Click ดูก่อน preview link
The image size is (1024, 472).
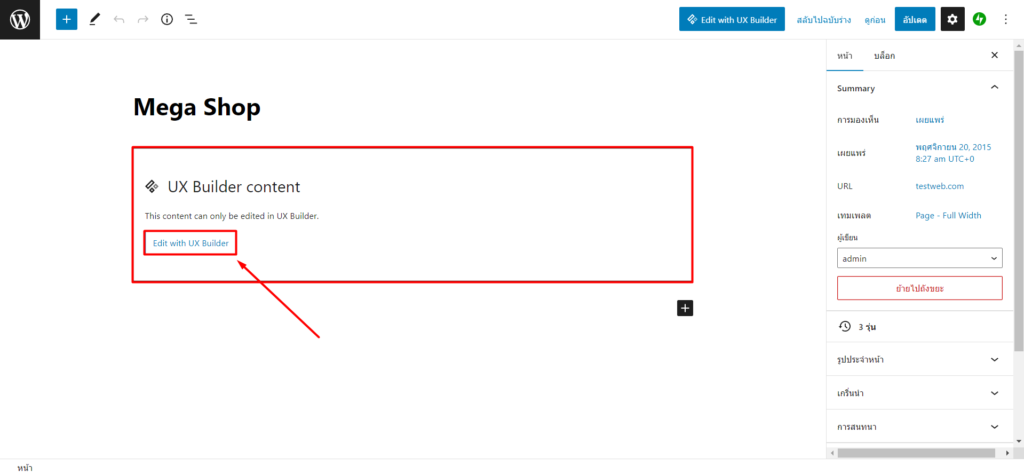pos(874,20)
